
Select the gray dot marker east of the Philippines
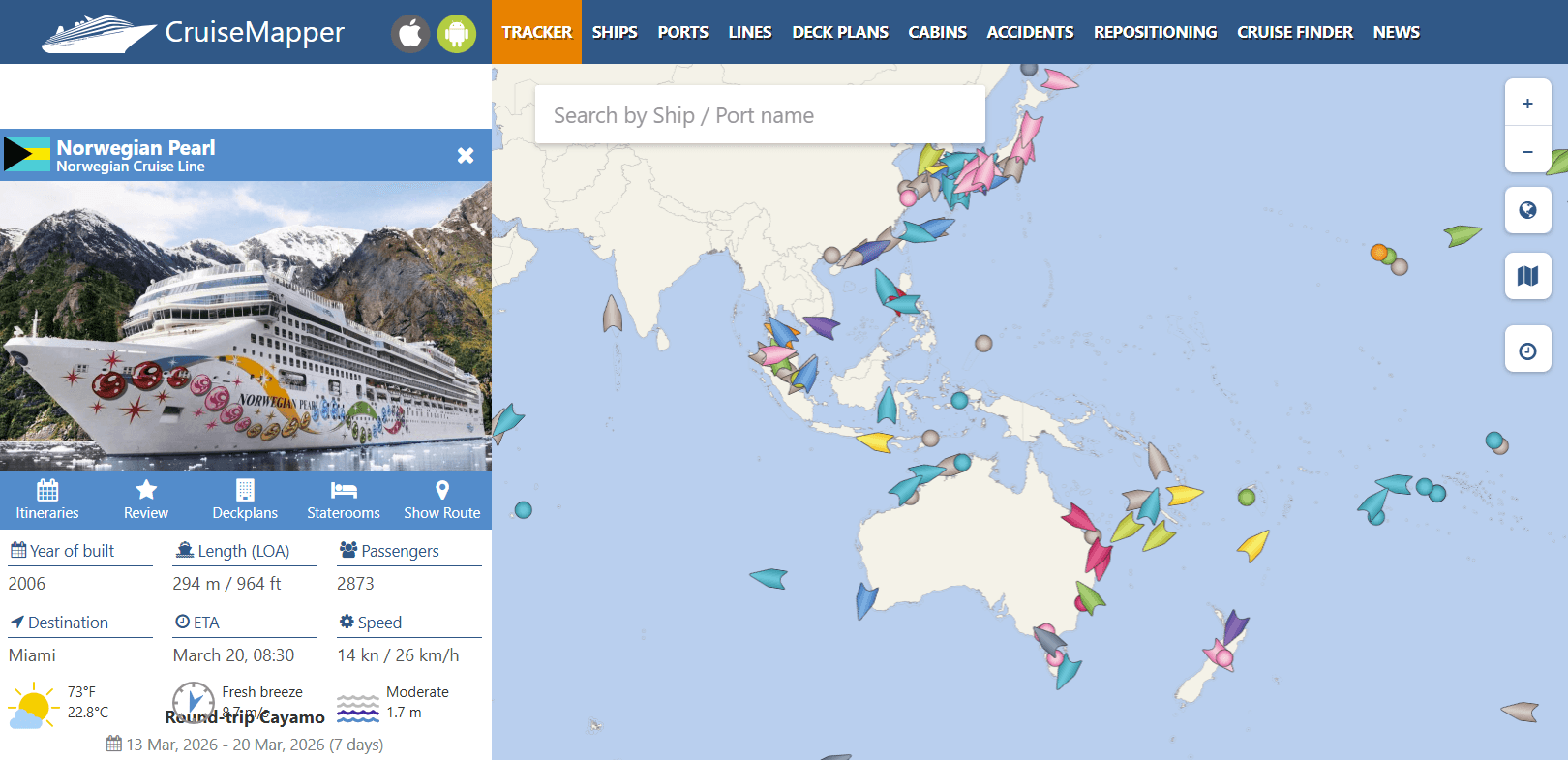[x=983, y=343]
